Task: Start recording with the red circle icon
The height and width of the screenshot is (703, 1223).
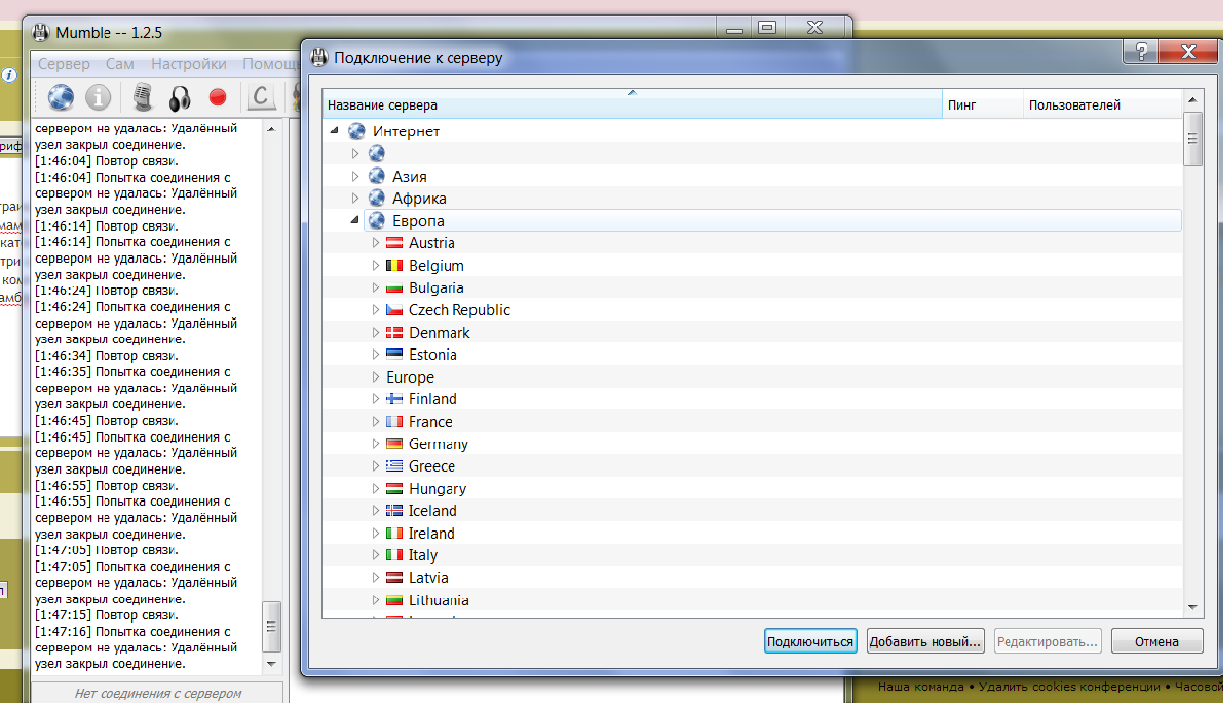Action: [217, 98]
